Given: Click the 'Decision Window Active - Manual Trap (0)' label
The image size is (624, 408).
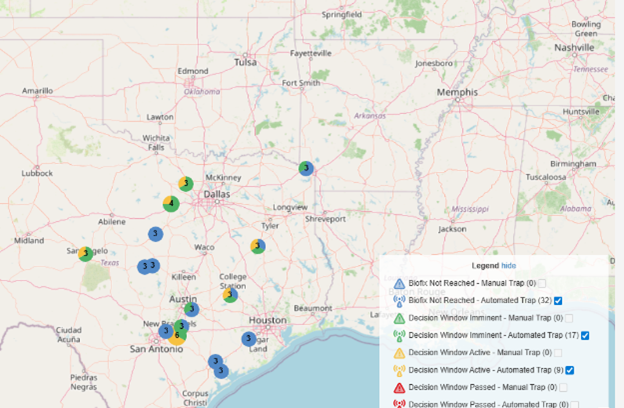Looking at the screenshot, I should (x=480, y=353).
